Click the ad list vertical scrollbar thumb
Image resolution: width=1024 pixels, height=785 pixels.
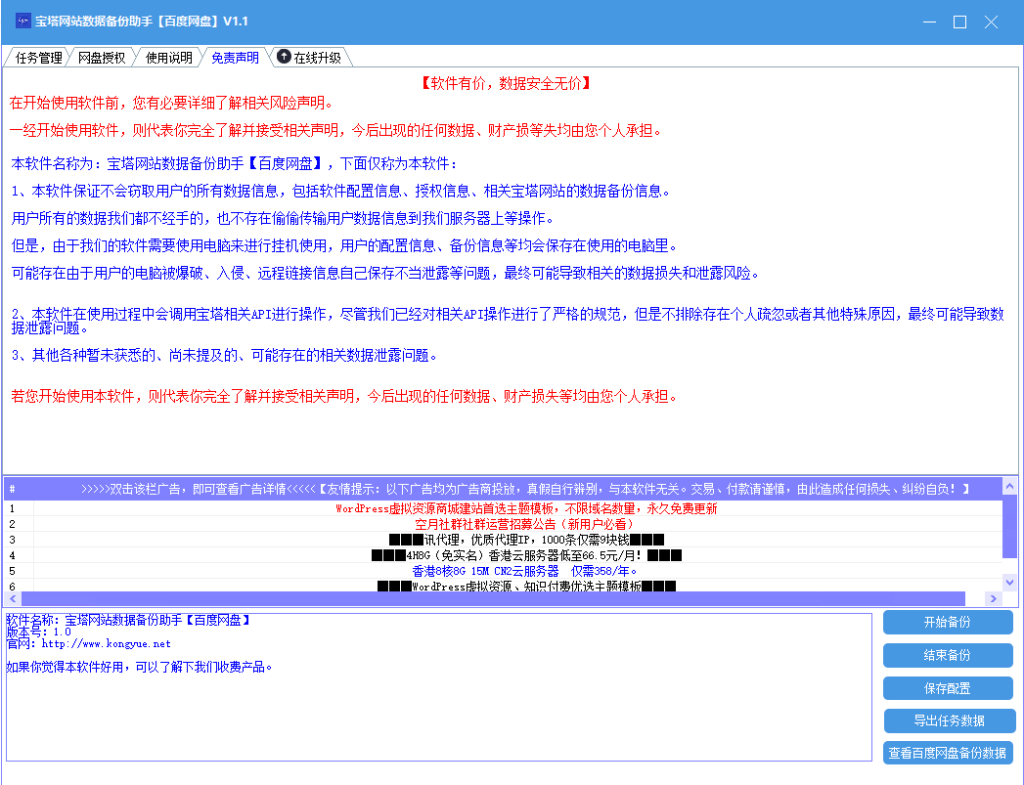click(1009, 526)
